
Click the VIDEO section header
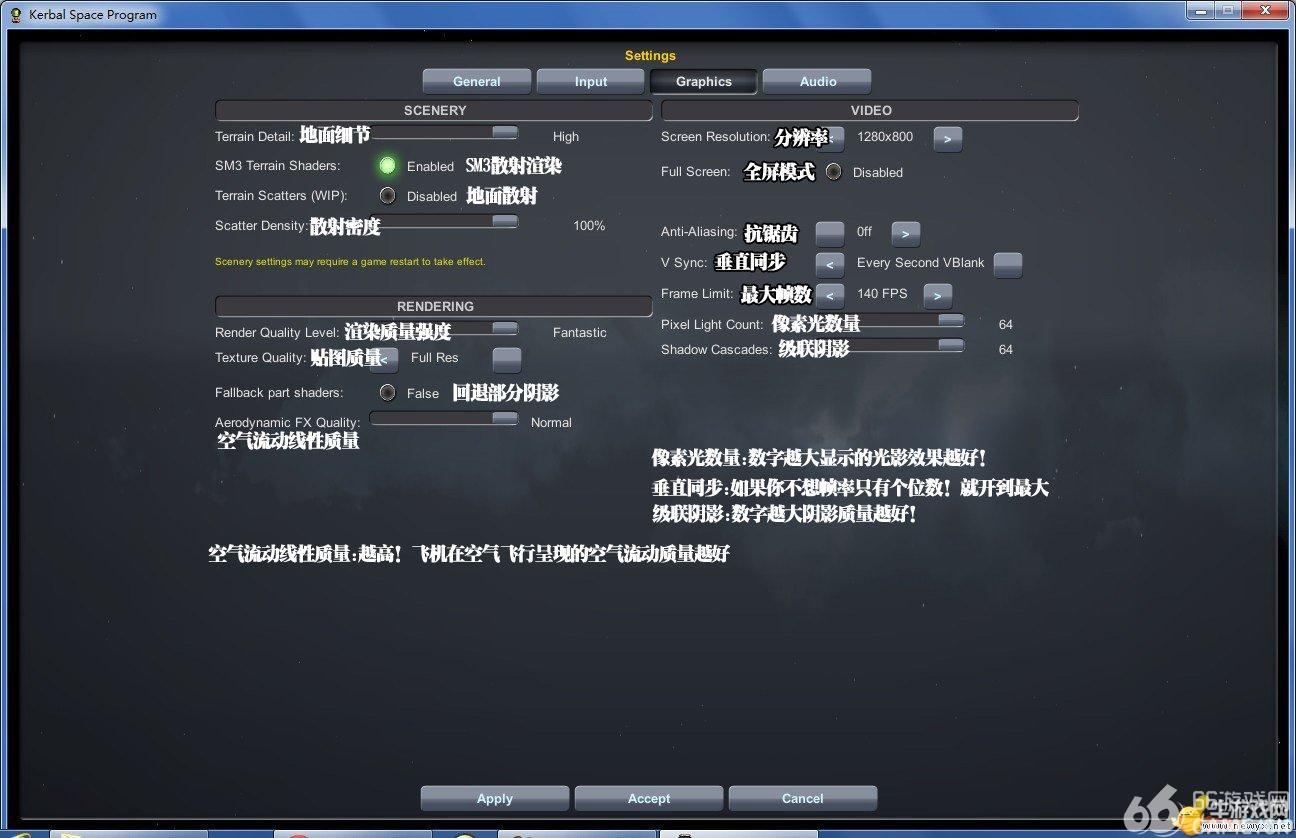(x=870, y=110)
